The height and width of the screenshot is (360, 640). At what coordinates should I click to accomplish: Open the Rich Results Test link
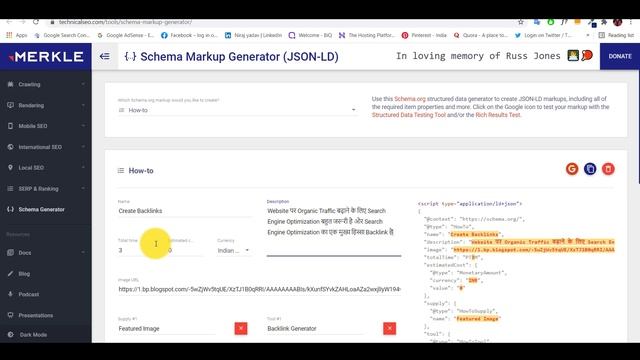[498, 115]
